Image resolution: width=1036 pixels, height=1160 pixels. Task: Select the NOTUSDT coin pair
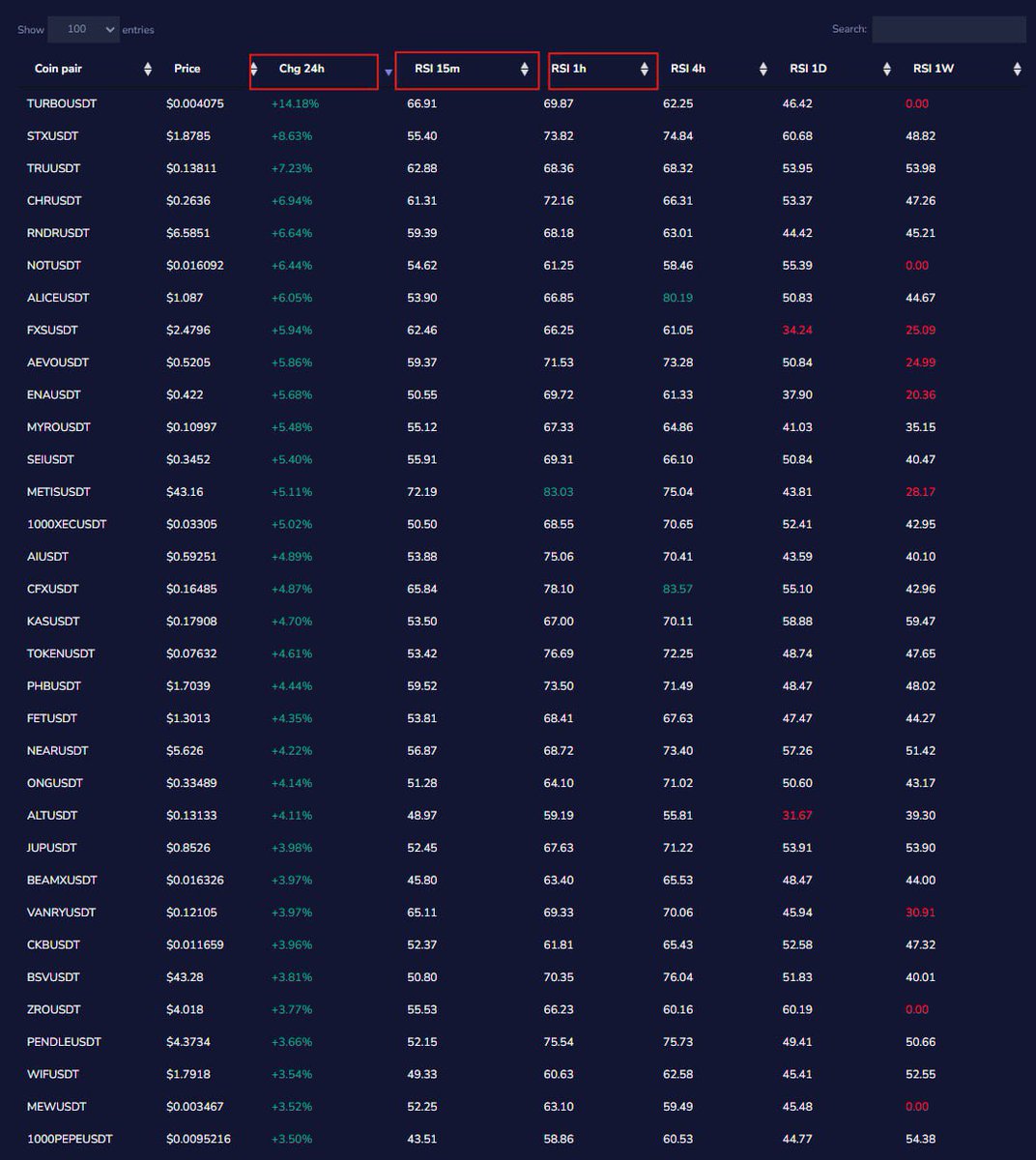pos(54,265)
